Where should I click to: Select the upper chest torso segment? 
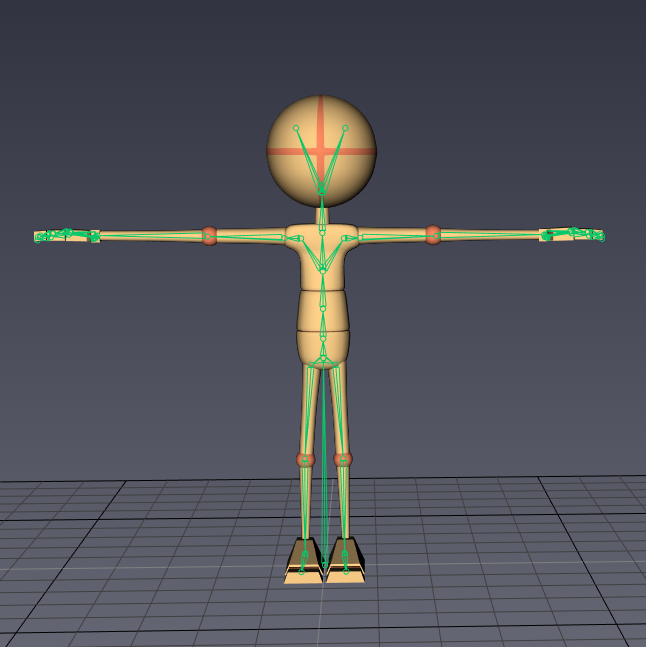pos(322,257)
